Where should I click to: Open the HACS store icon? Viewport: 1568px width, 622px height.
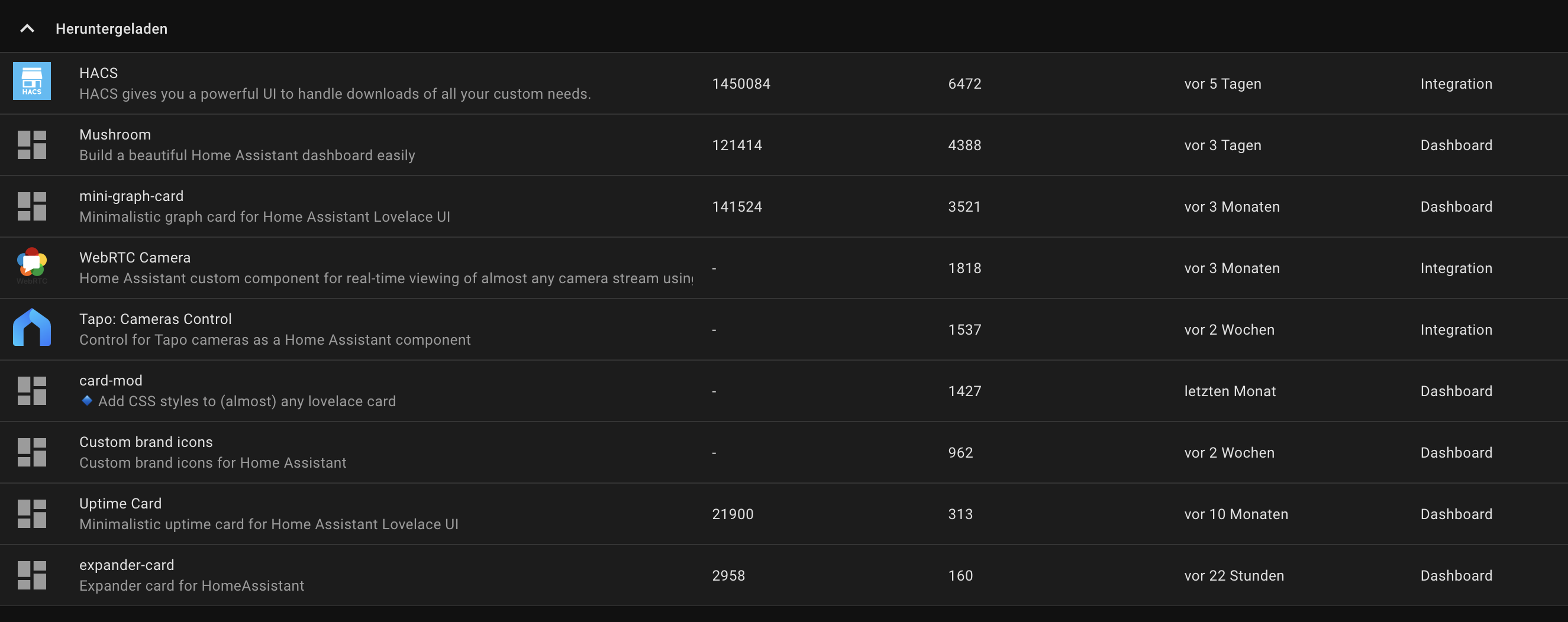click(x=31, y=82)
